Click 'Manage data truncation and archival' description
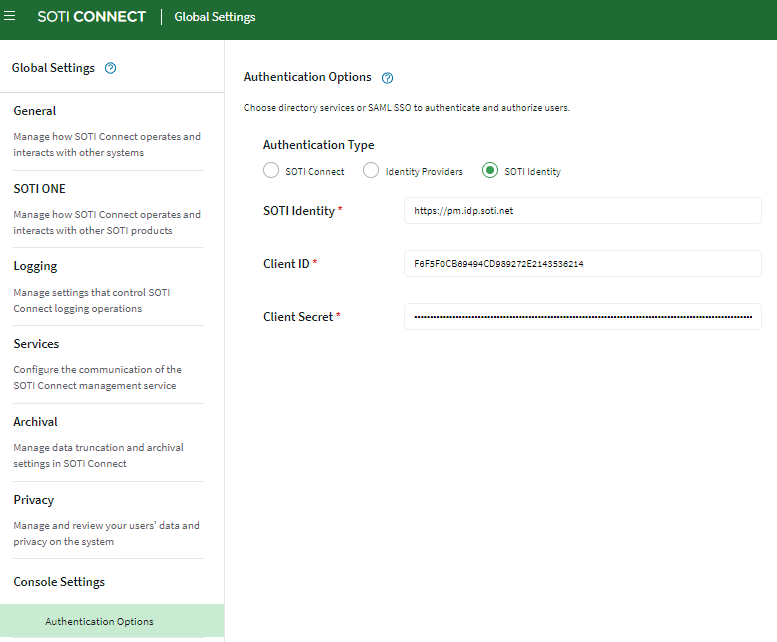This screenshot has height=642, width=777. point(99,455)
